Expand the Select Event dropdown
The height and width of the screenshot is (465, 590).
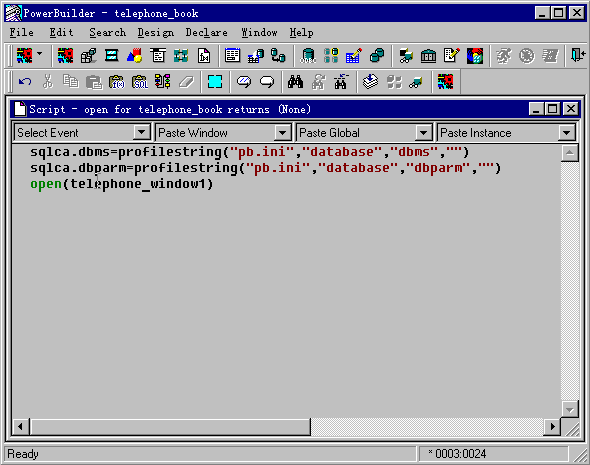[141, 132]
